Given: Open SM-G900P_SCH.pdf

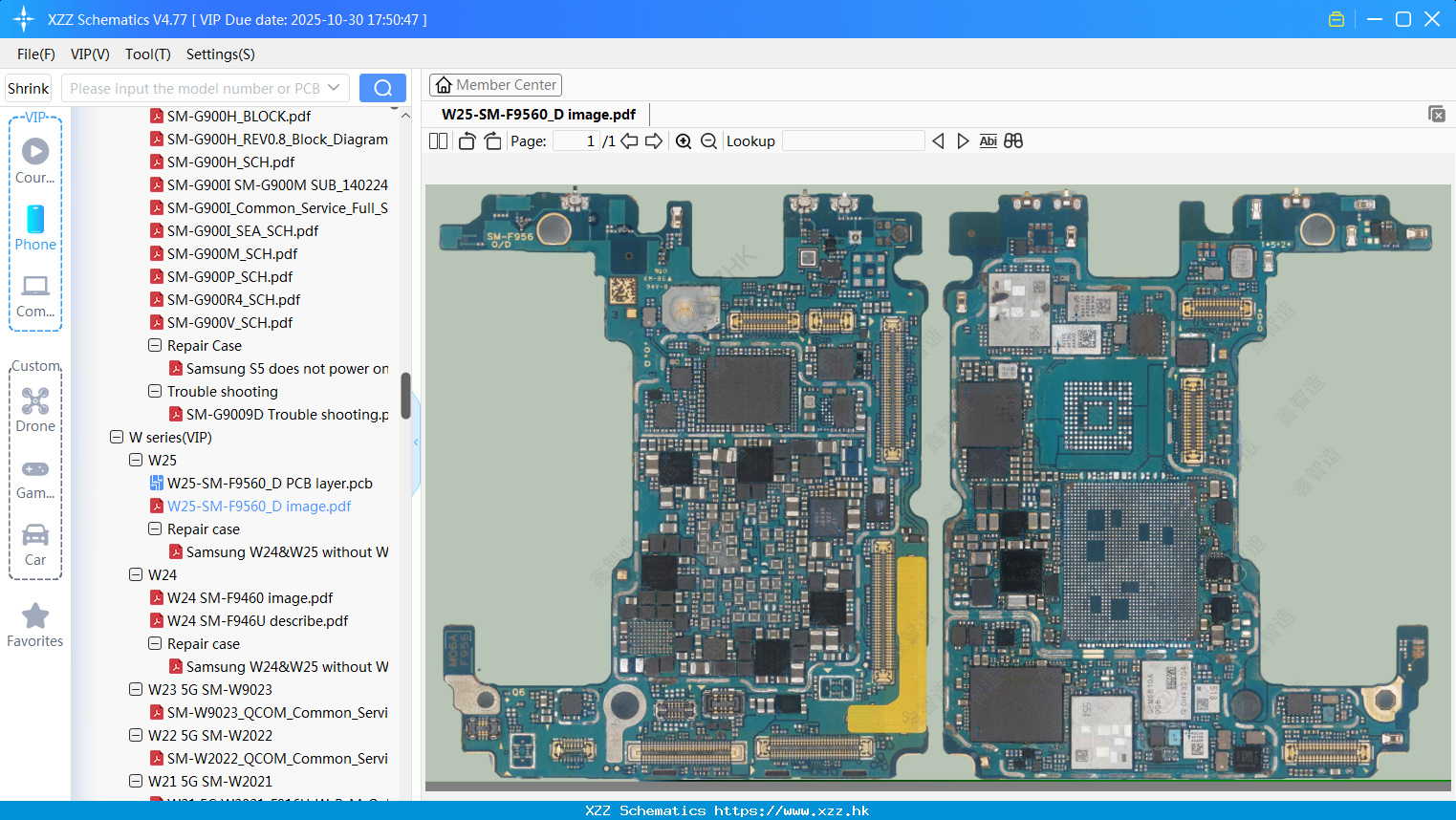Looking at the screenshot, I should coord(229,276).
